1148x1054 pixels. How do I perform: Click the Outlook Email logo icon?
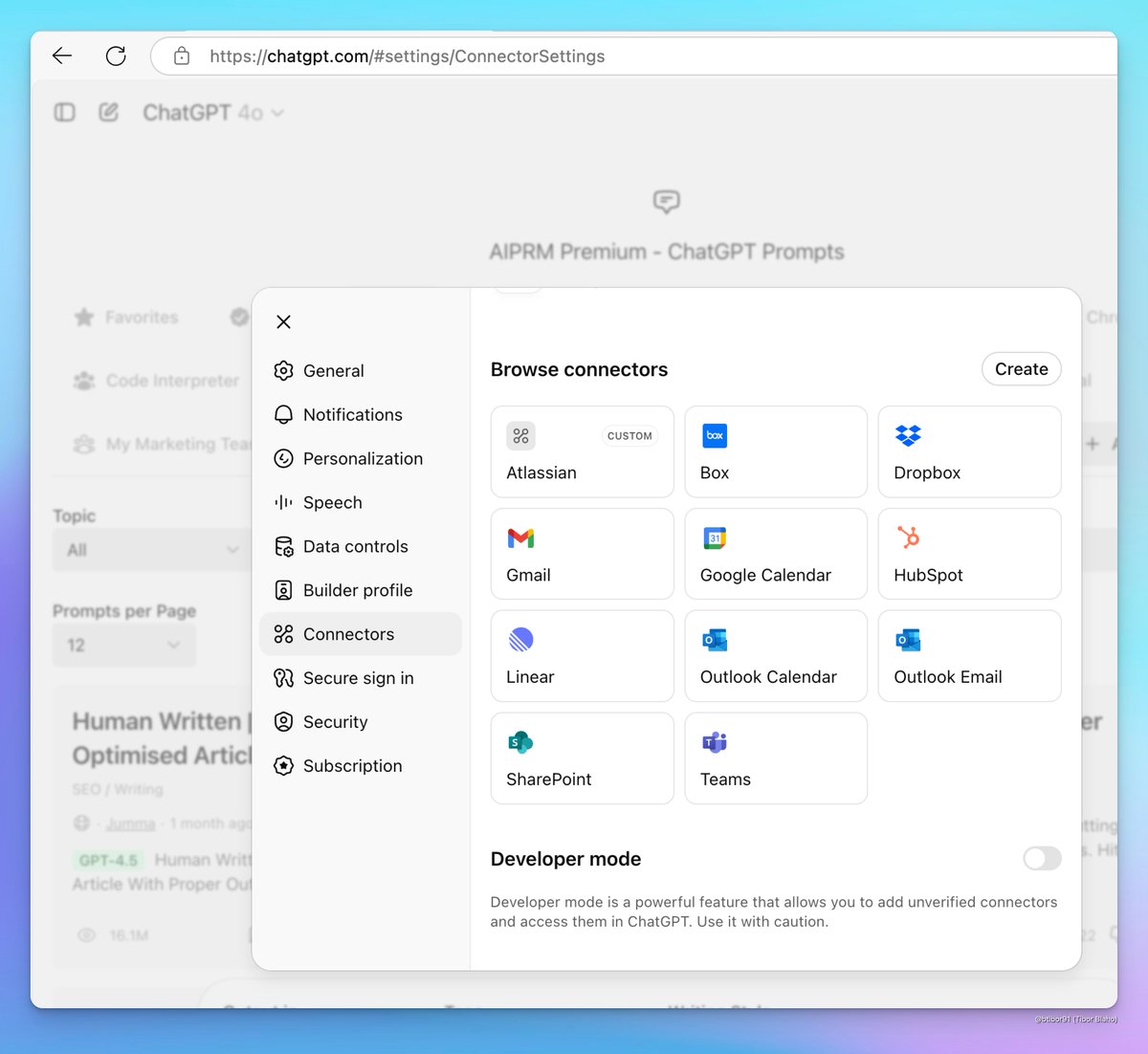[908, 640]
